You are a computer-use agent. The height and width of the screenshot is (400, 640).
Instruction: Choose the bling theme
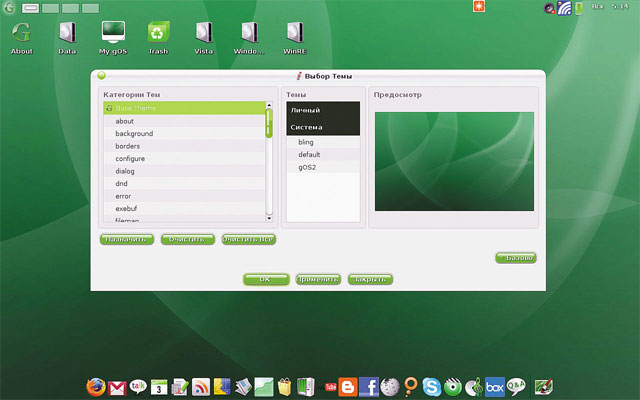click(x=323, y=142)
